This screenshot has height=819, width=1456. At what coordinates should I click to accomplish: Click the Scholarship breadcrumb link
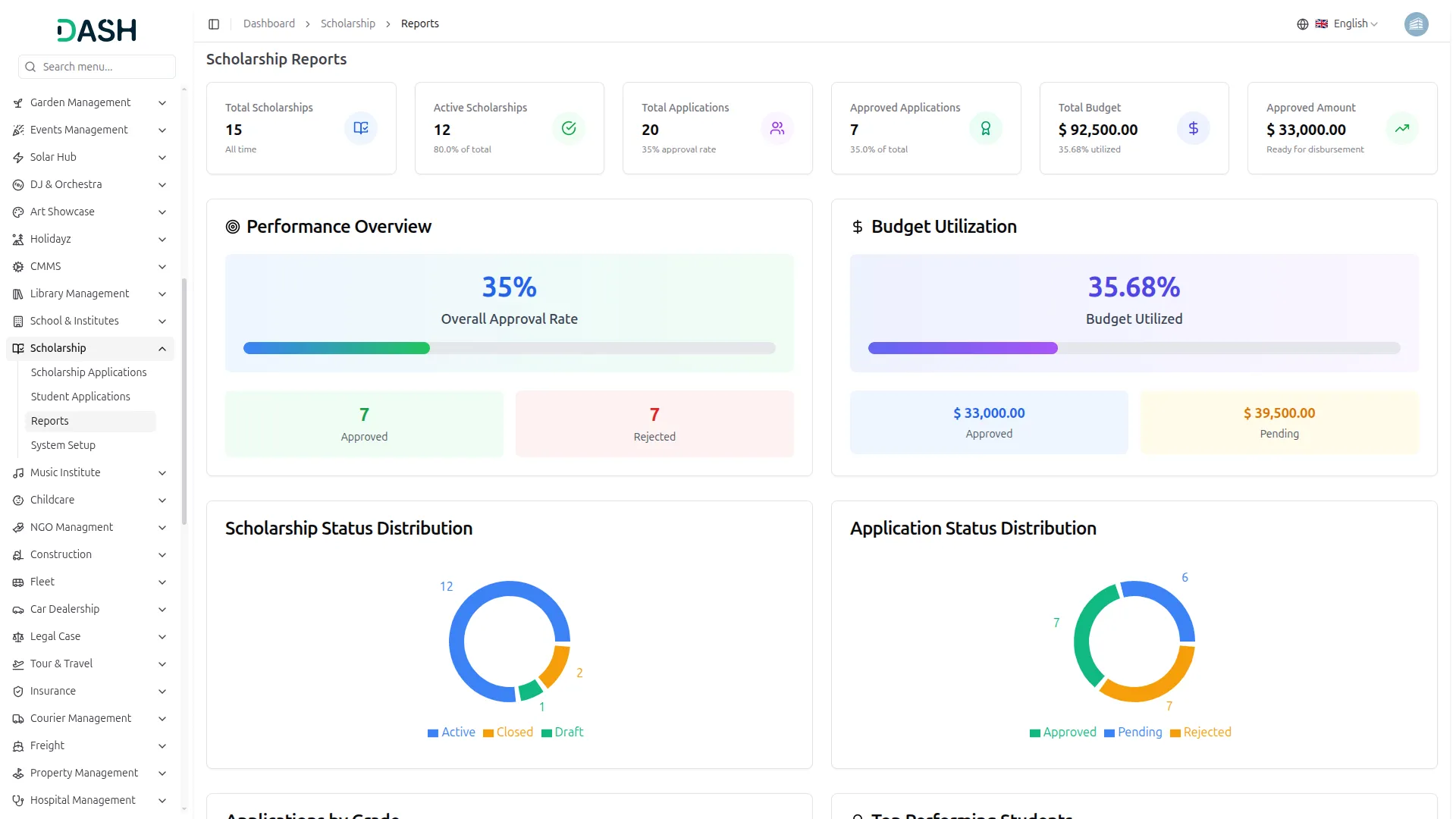click(347, 24)
